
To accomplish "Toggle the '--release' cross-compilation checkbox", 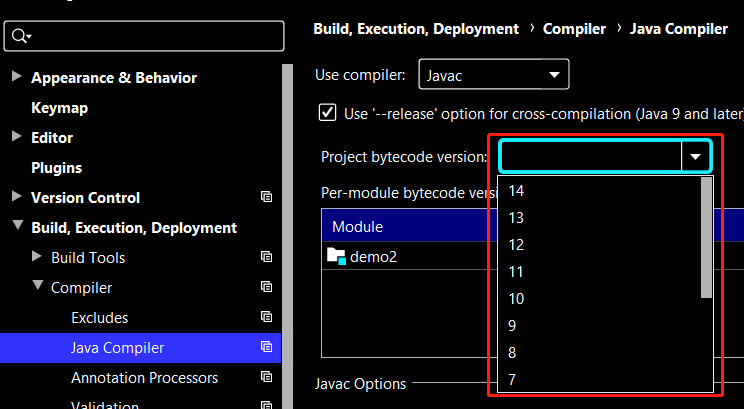I will [x=327, y=113].
